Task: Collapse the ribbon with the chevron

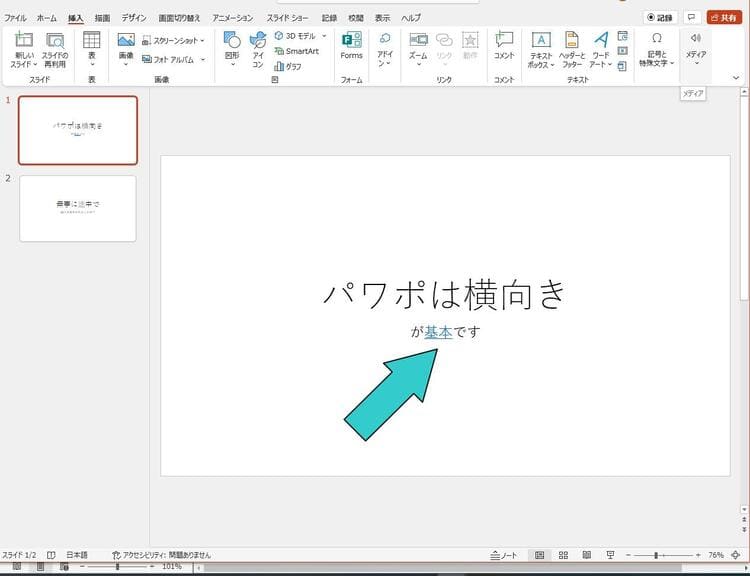Action: [x=736, y=78]
